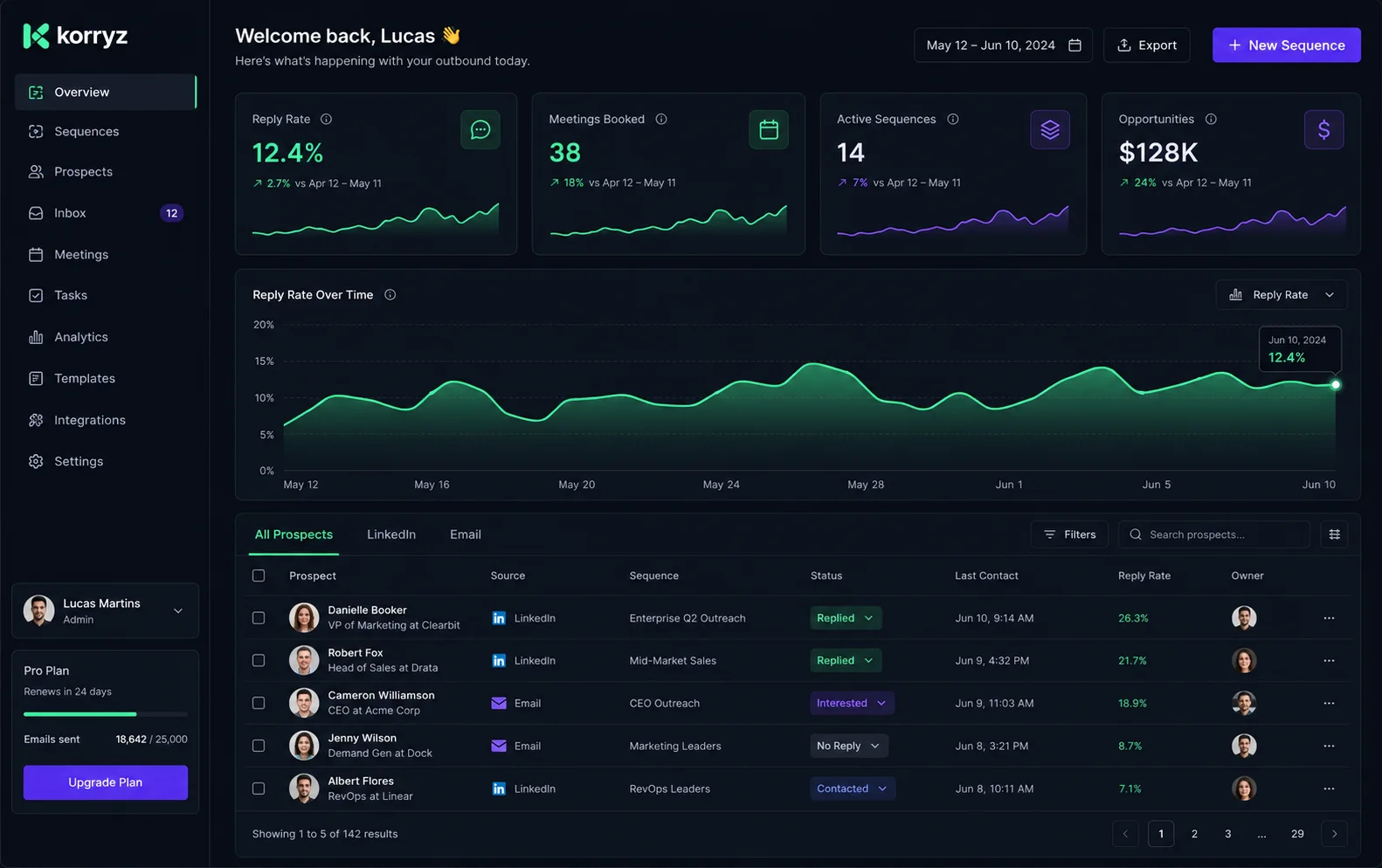
Task: Open Replied status dropdown for Danielle Booker
Action: pyautogui.click(x=846, y=618)
